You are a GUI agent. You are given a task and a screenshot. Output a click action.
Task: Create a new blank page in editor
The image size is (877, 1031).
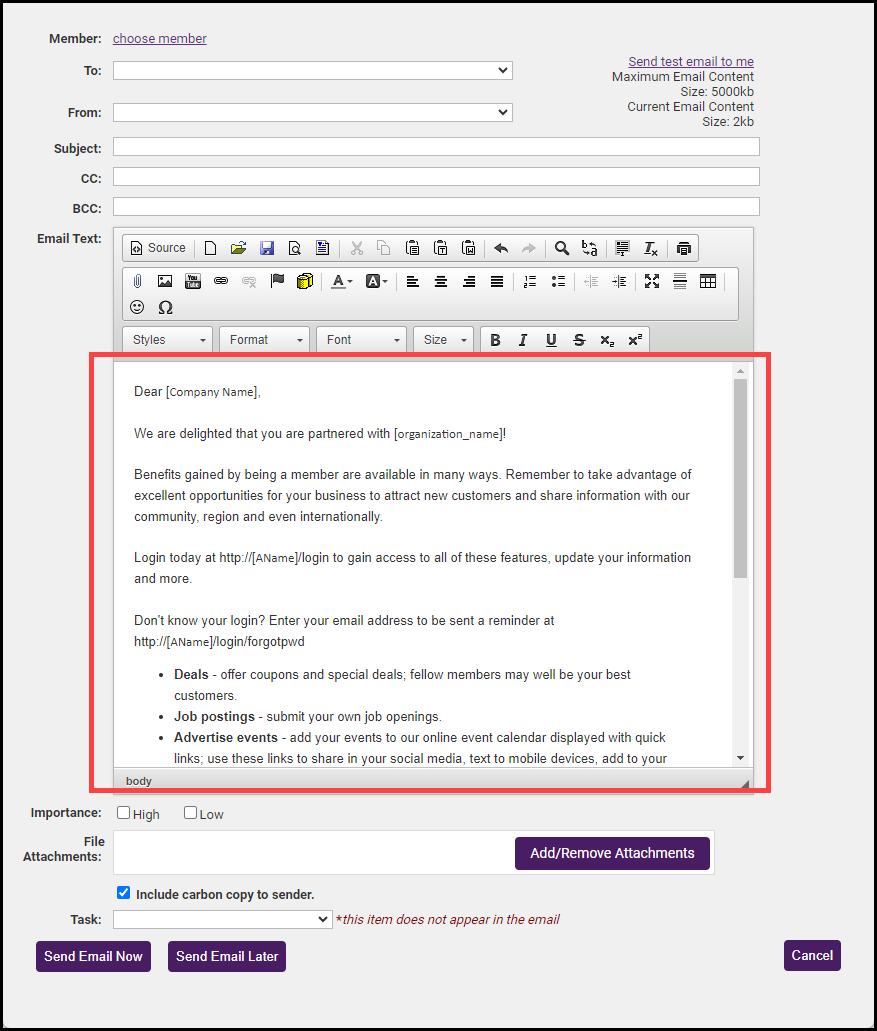210,248
